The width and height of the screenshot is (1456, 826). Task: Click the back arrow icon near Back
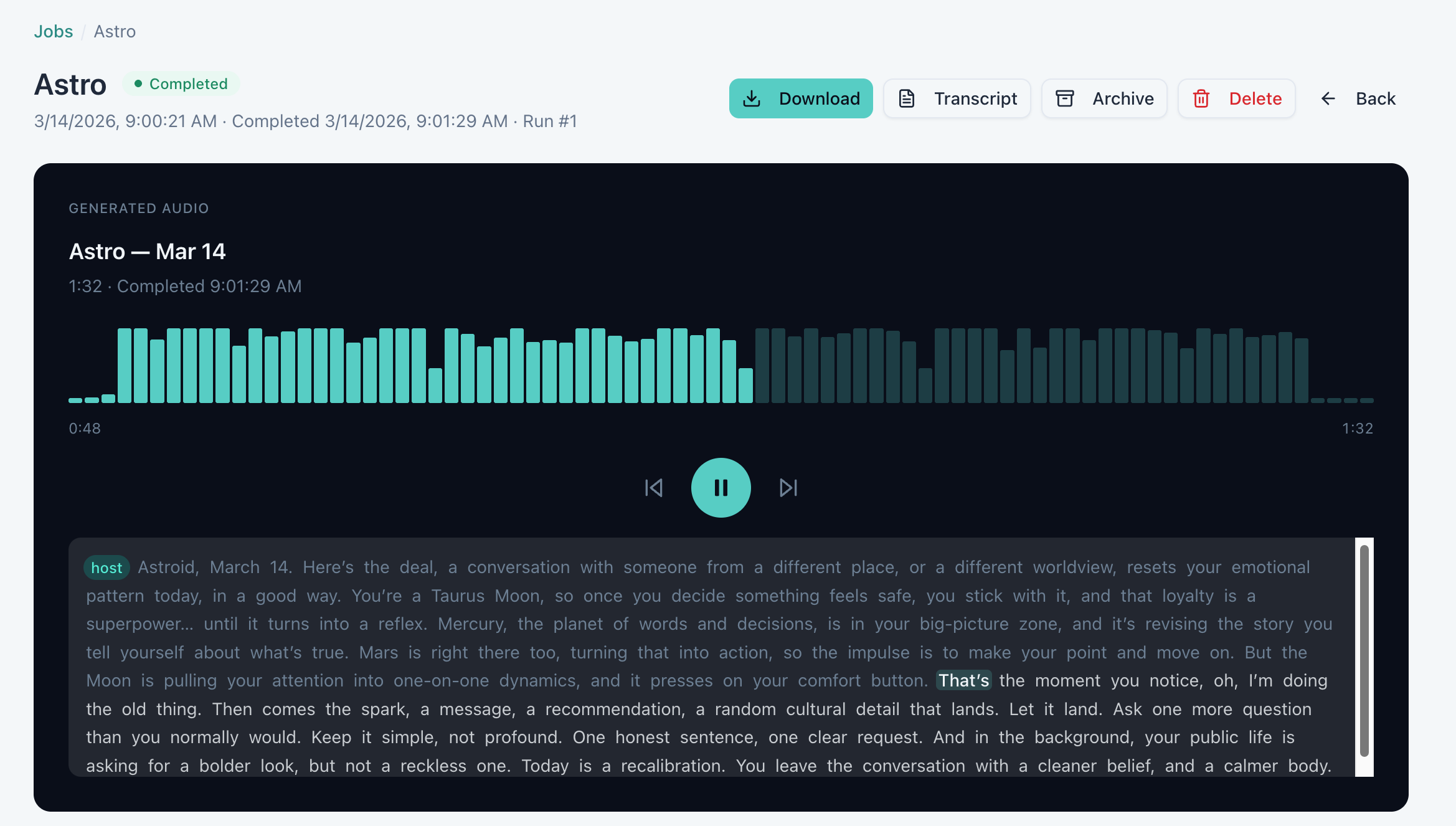tap(1328, 98)
